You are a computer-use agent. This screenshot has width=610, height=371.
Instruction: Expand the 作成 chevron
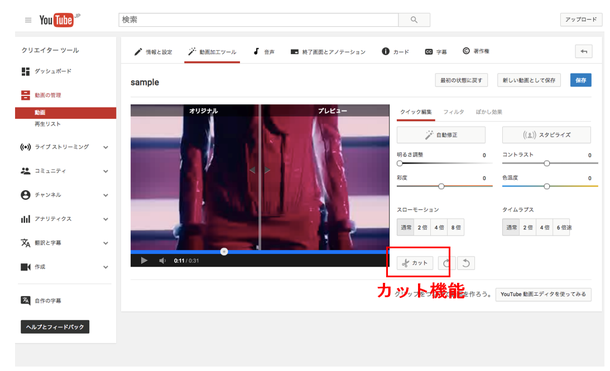(105, 267)
